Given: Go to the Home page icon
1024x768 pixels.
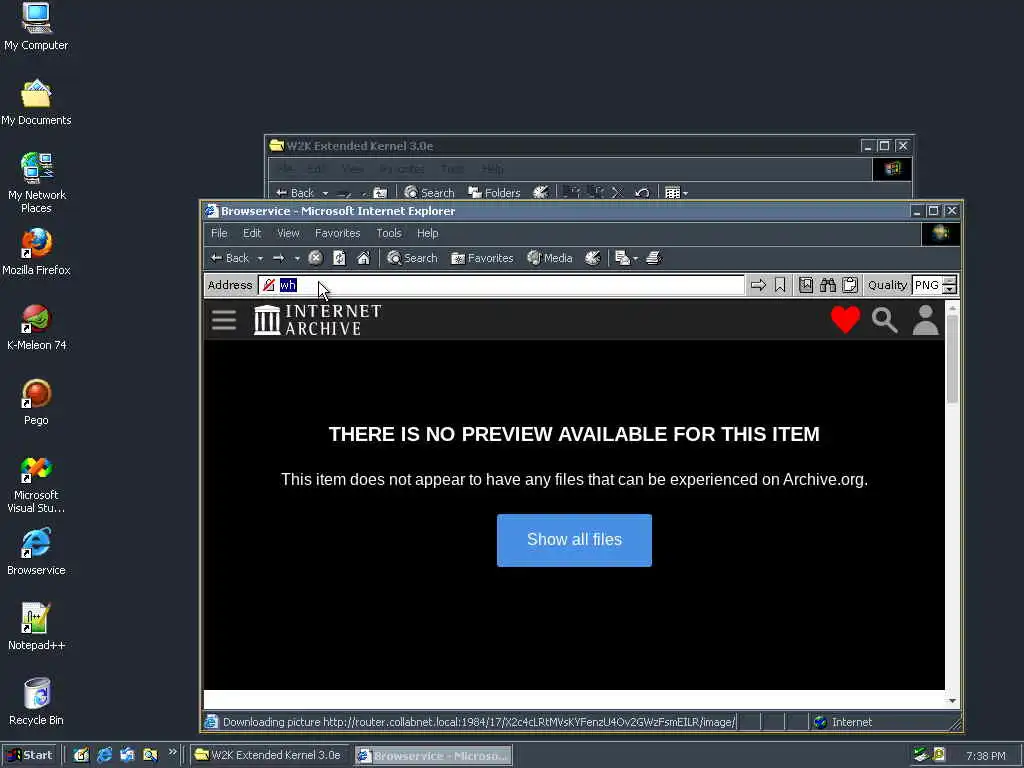Looking at the screenshot, I should point(364,258).
